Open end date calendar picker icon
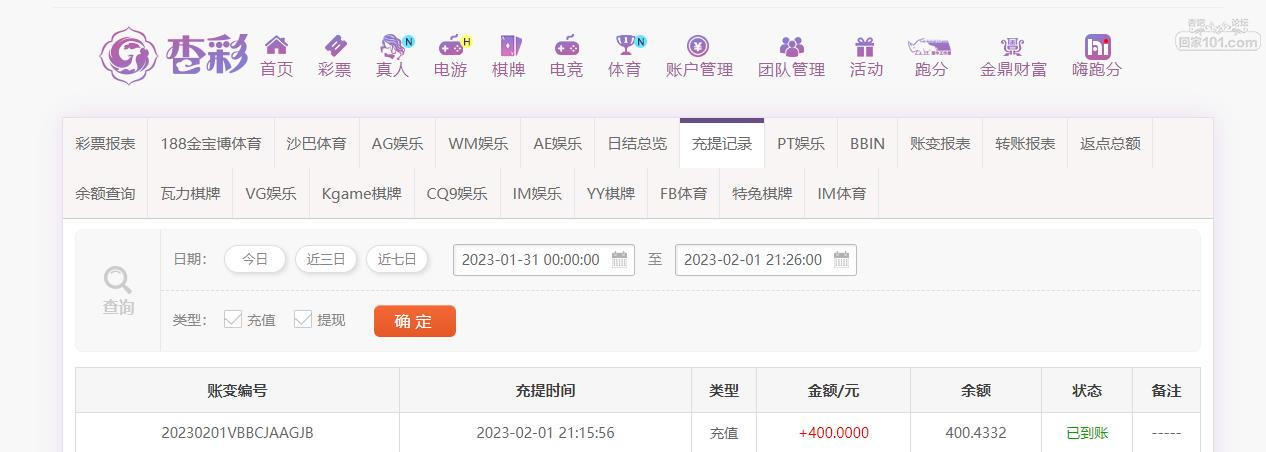Screen dimensions: 1266x452 tap(842, 260)
